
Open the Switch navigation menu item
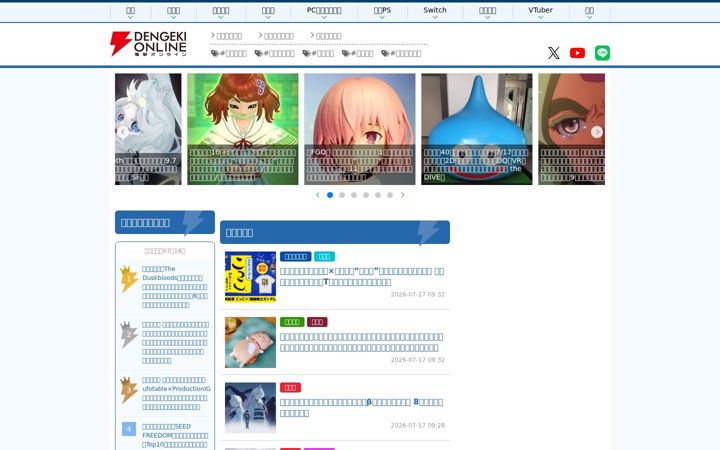(435, 10)
